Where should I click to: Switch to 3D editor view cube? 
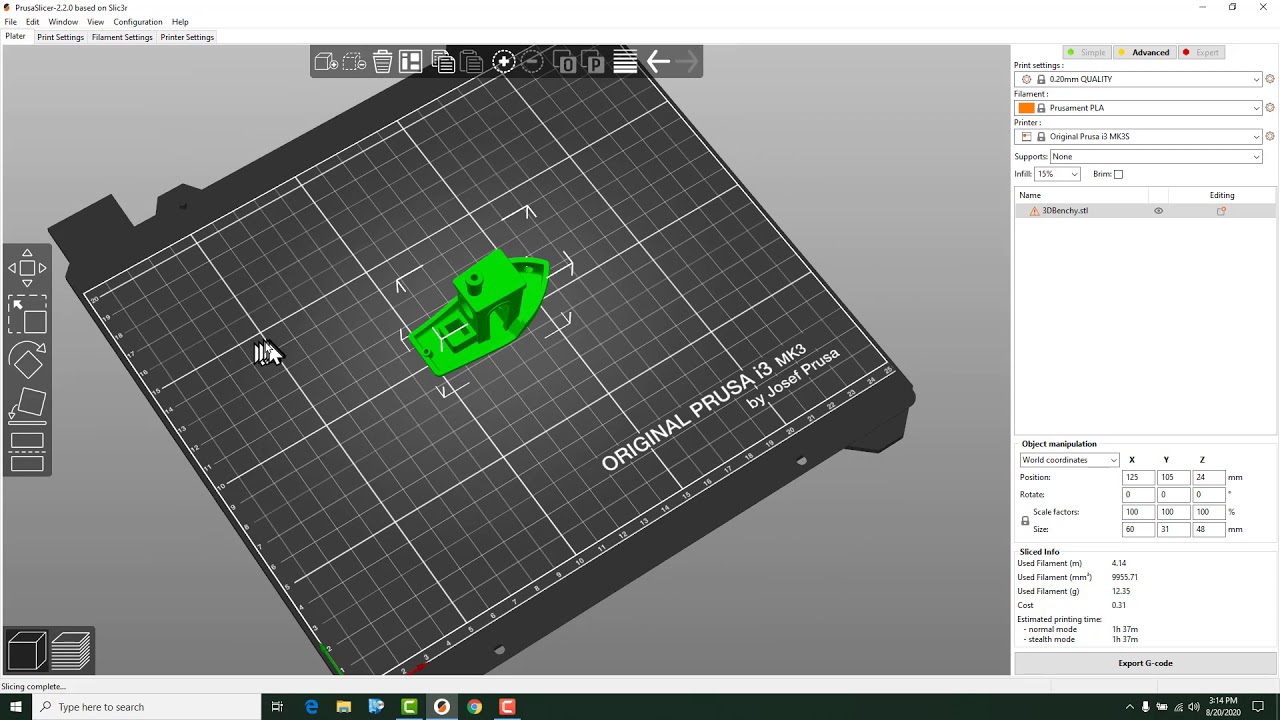pyautogui.click(x=26, y=651)
